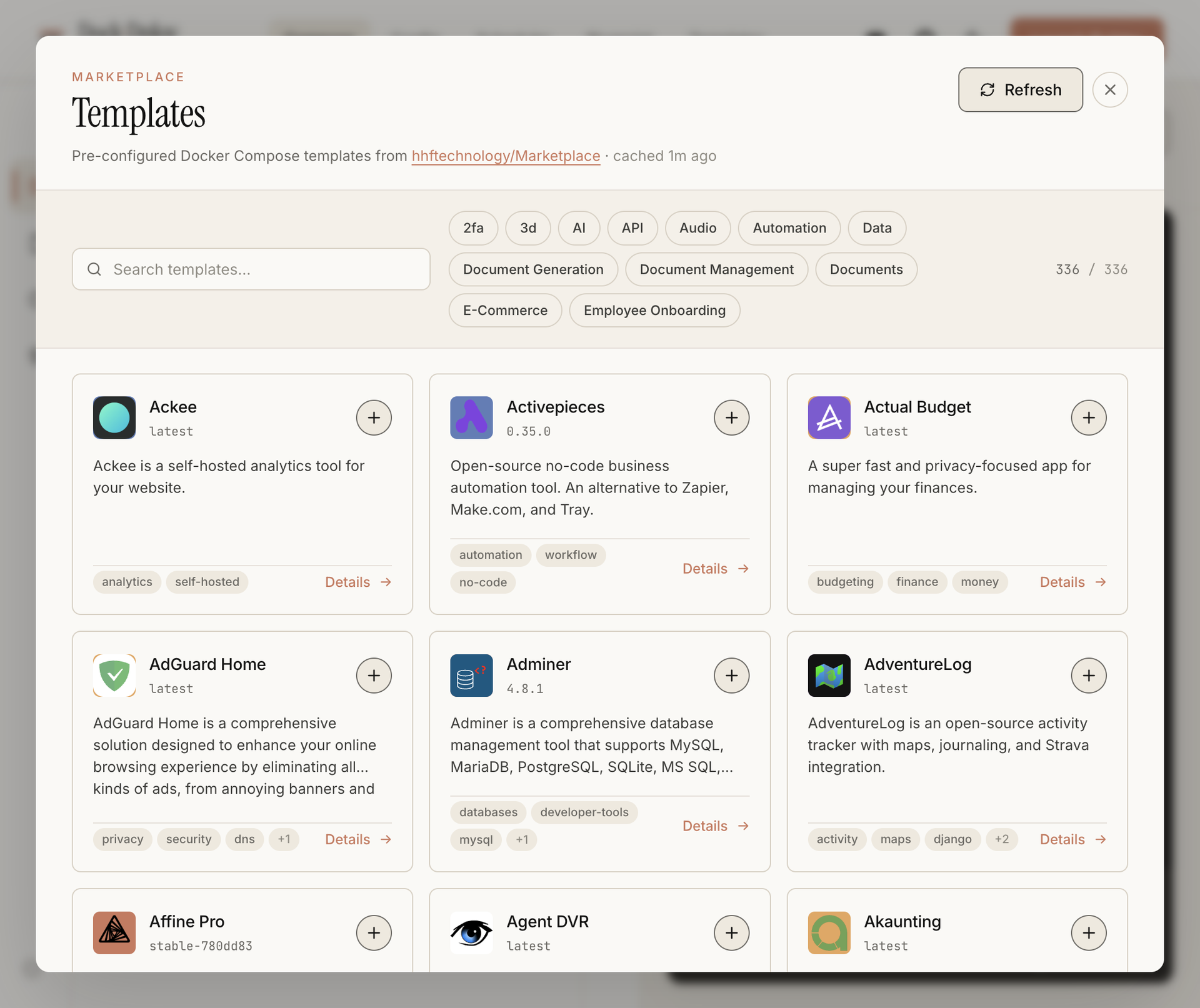Open Details for Activepieces

(x=716, y=569)
